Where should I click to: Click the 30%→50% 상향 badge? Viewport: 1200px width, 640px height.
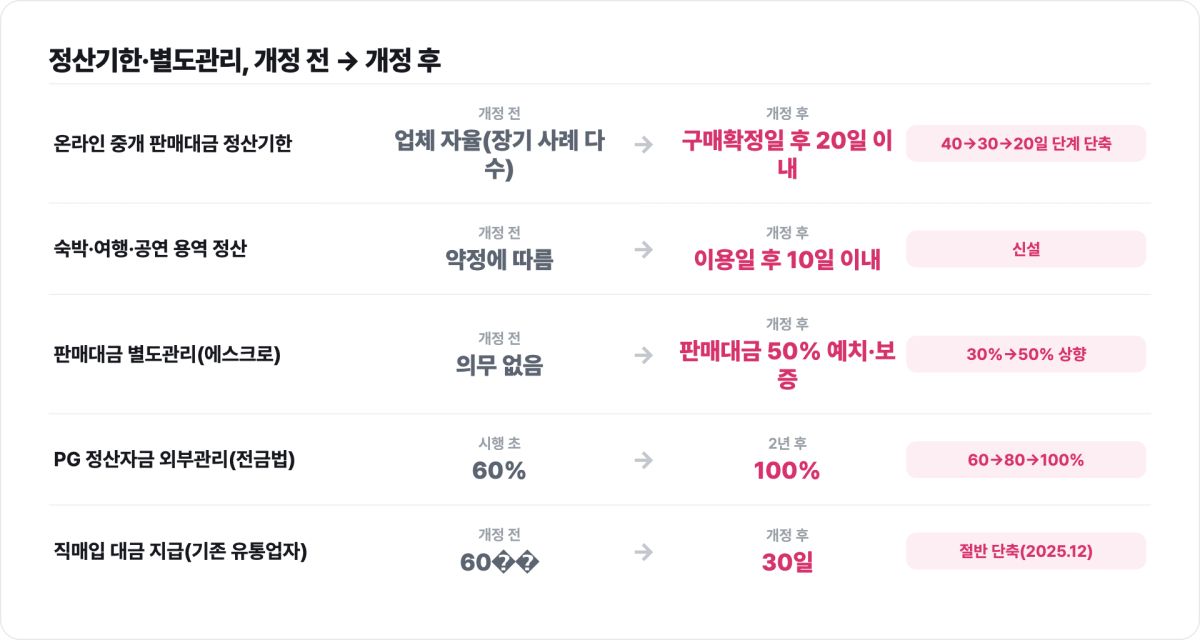pos(1026,354)
